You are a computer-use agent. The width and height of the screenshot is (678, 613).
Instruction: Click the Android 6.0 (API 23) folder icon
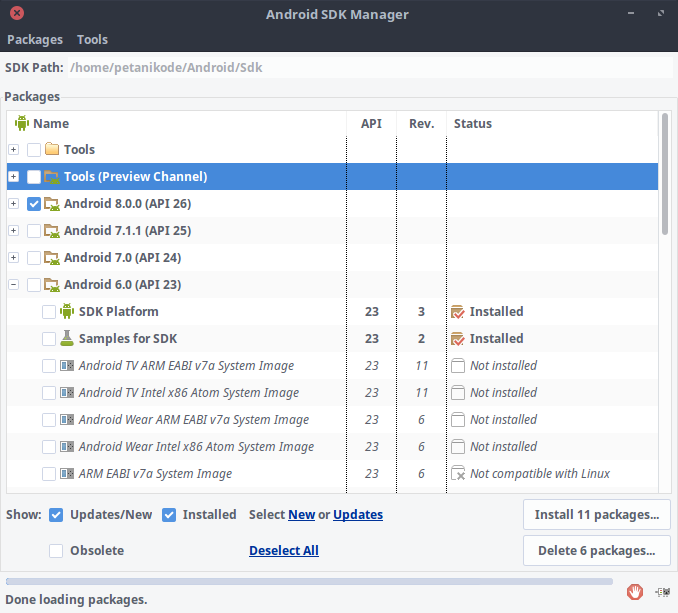[x=52, y=284]
